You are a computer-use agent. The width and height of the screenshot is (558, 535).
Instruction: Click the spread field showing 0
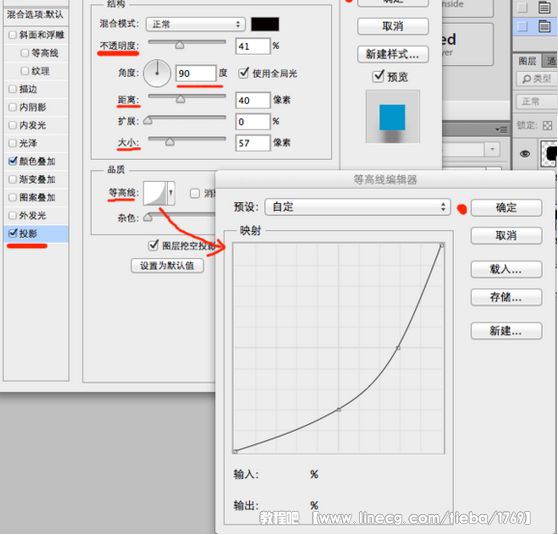252,122
